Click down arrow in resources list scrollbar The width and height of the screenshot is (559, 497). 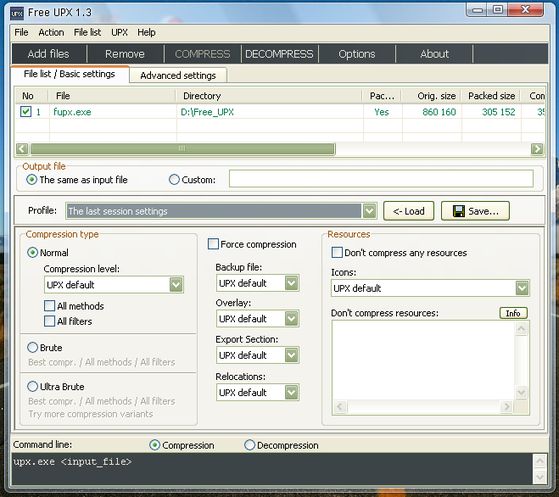point(522,393)
